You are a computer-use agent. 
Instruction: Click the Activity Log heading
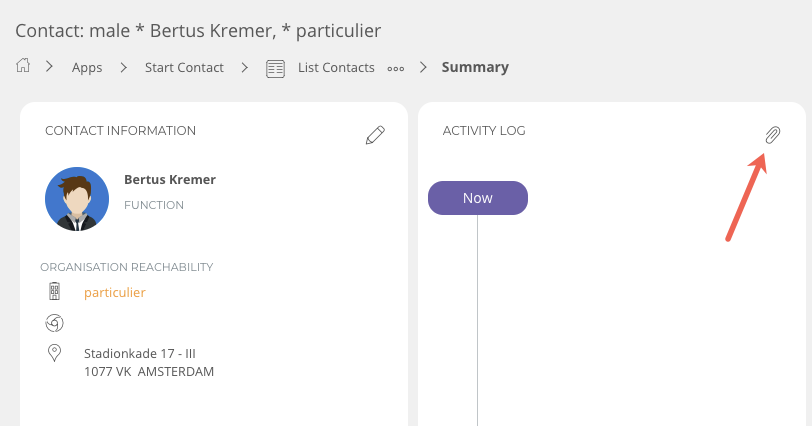[484, 131]
